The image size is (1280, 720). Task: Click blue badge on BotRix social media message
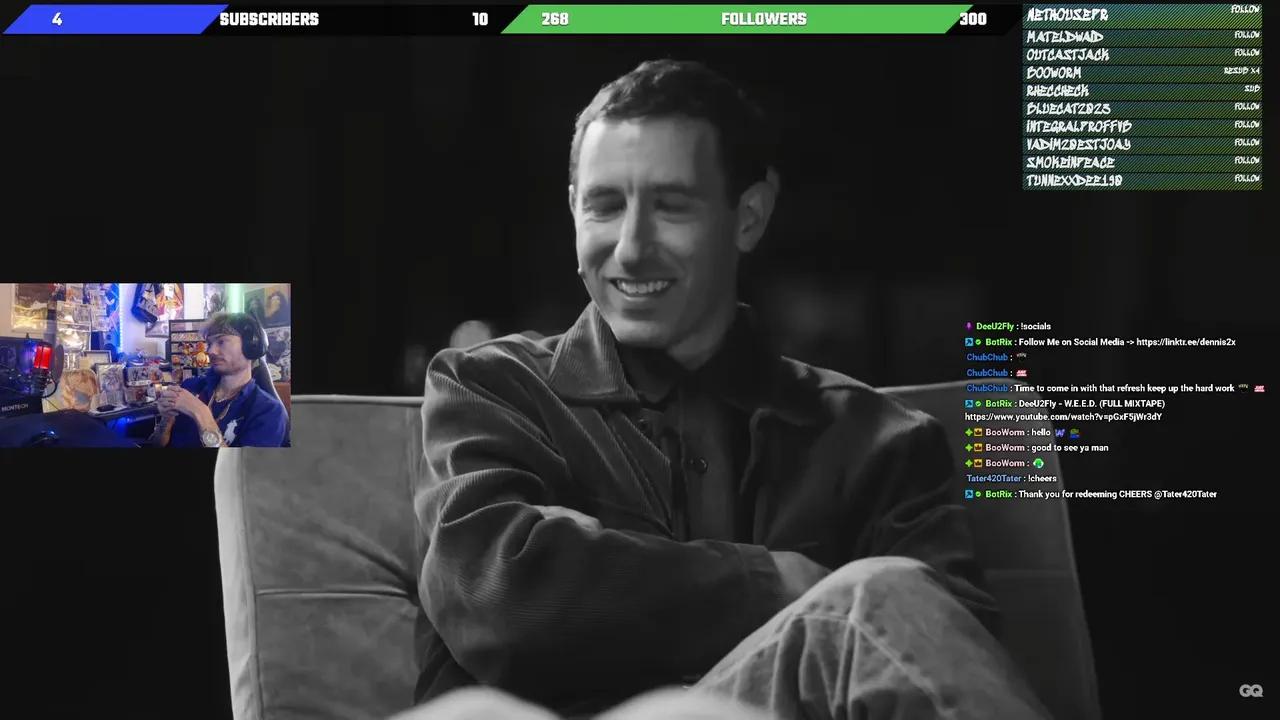(969, 342)
